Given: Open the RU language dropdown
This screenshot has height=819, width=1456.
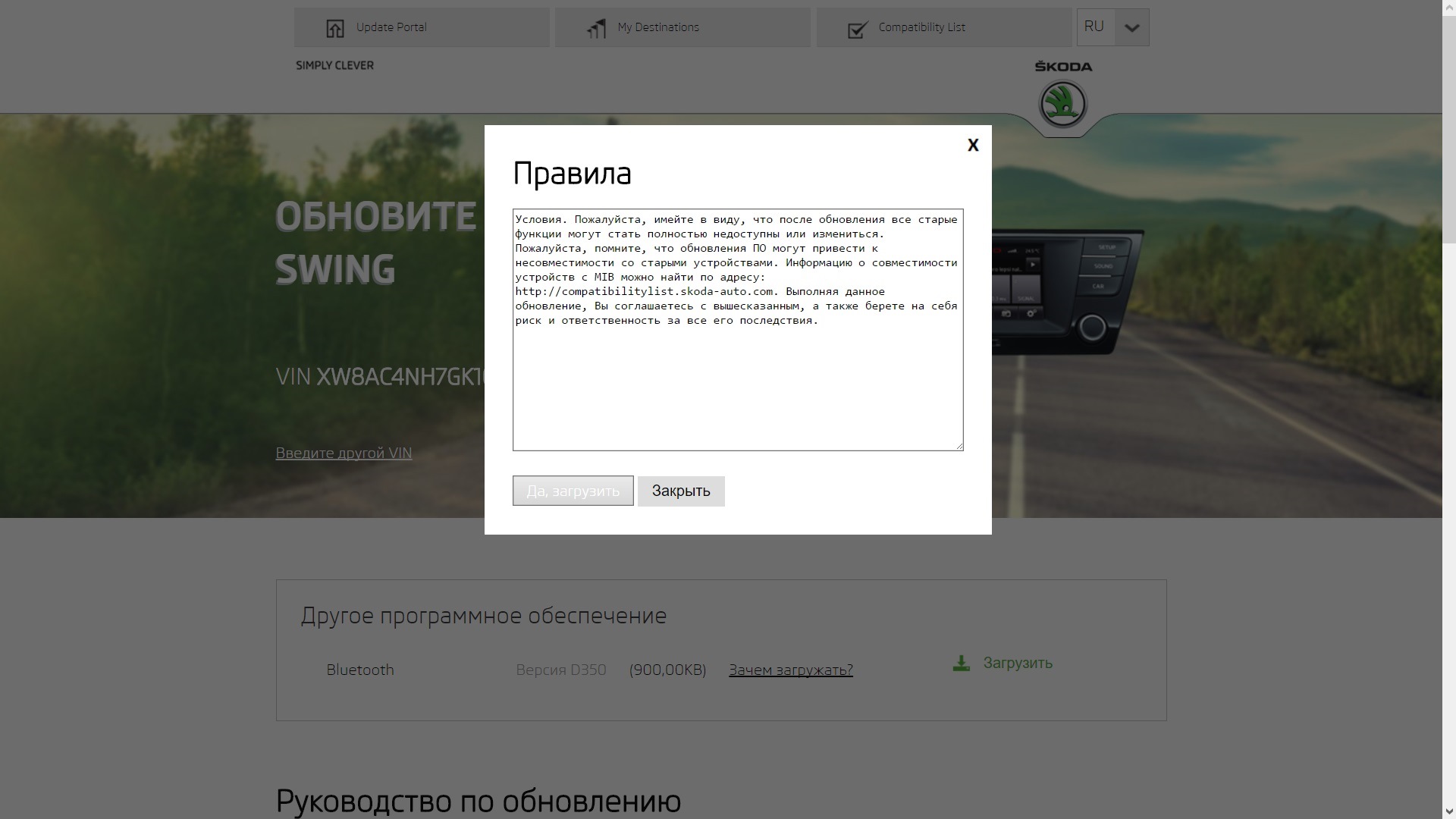Looking at the screenshot, I should coord(1112,27).
